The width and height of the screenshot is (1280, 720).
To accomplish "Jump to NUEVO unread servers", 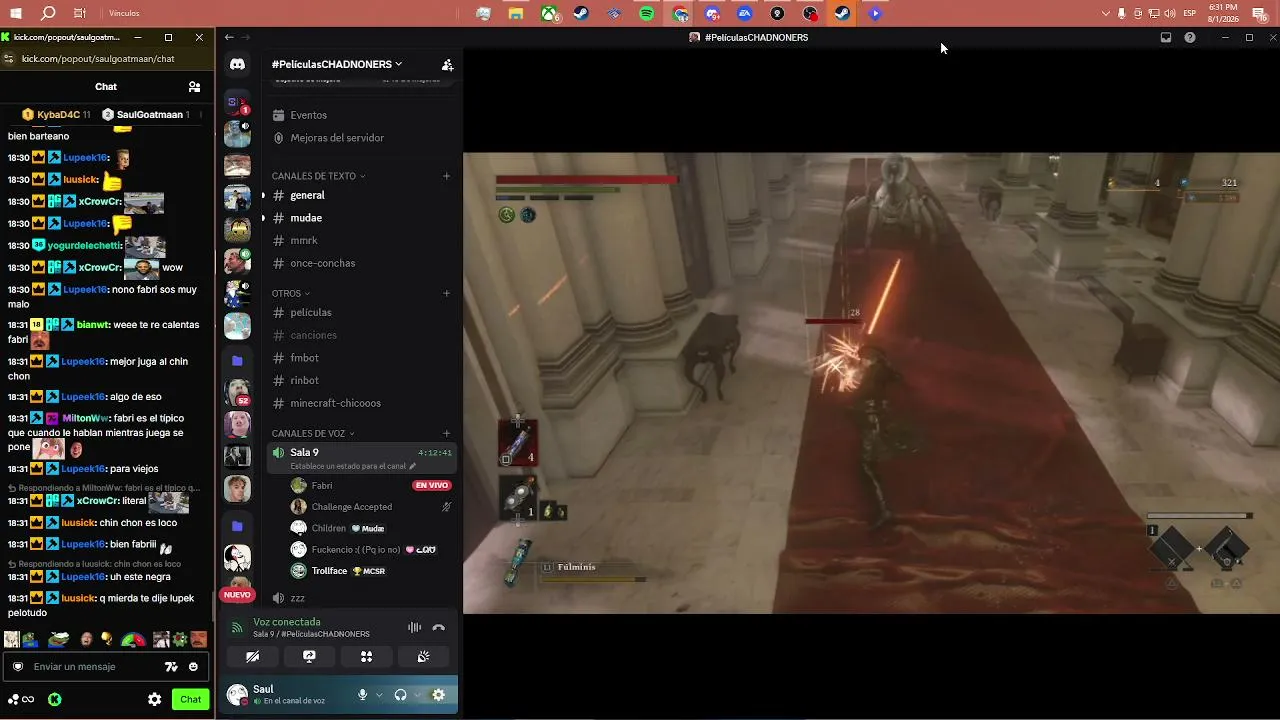I will (x=237, y=595).
